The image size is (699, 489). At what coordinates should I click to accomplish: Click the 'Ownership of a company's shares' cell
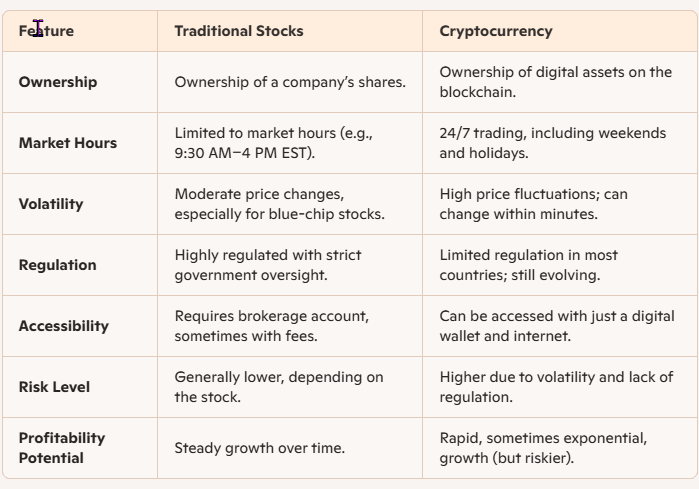click(290, 82)
